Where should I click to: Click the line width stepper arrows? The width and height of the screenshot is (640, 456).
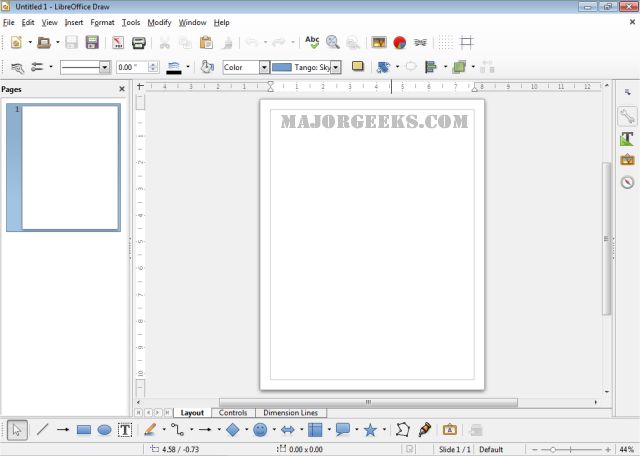click(x=153, y=67)
